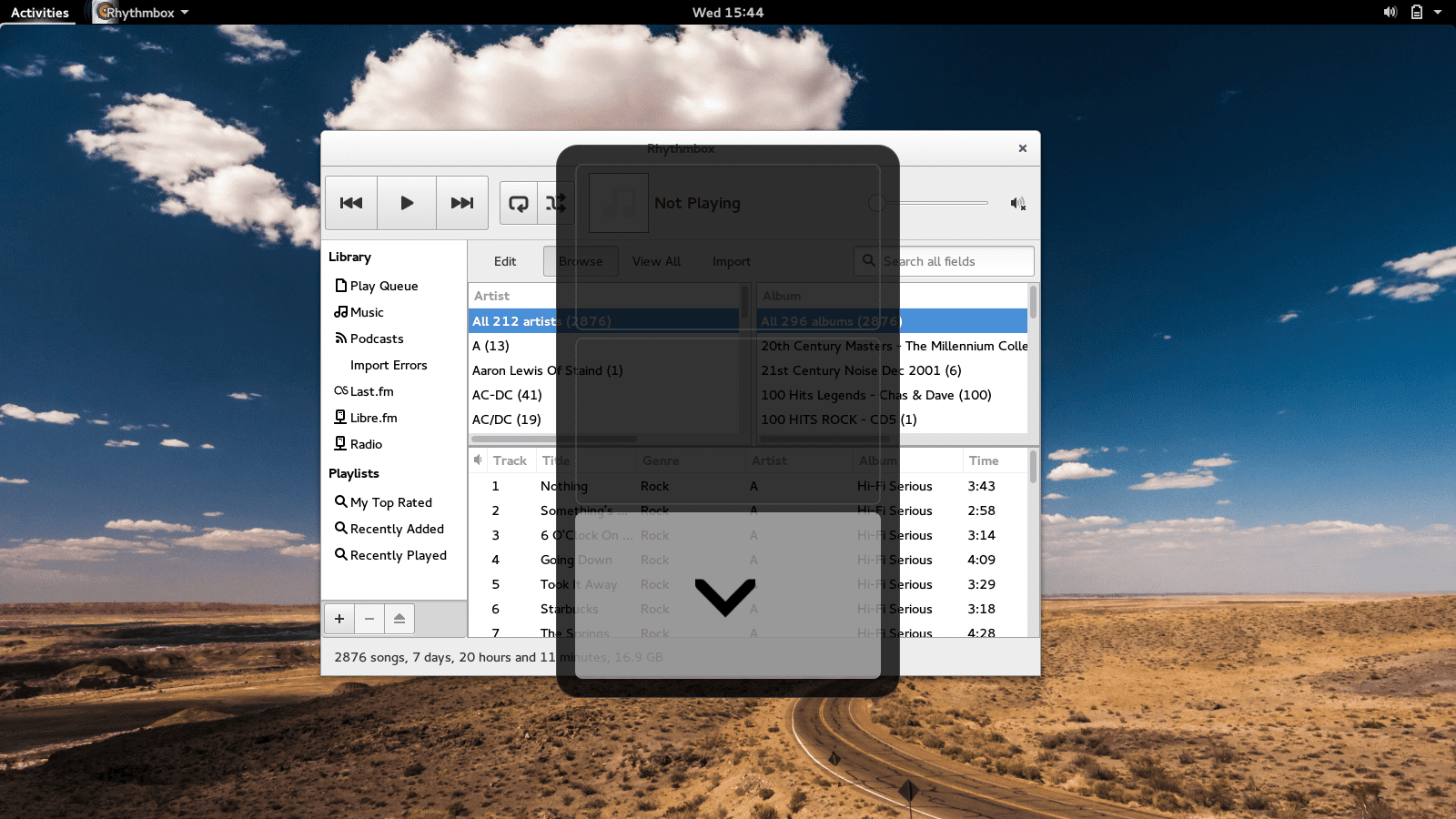1456x819 pixels.
Task: Focus the Search all fields box
Action: point(944,261)
